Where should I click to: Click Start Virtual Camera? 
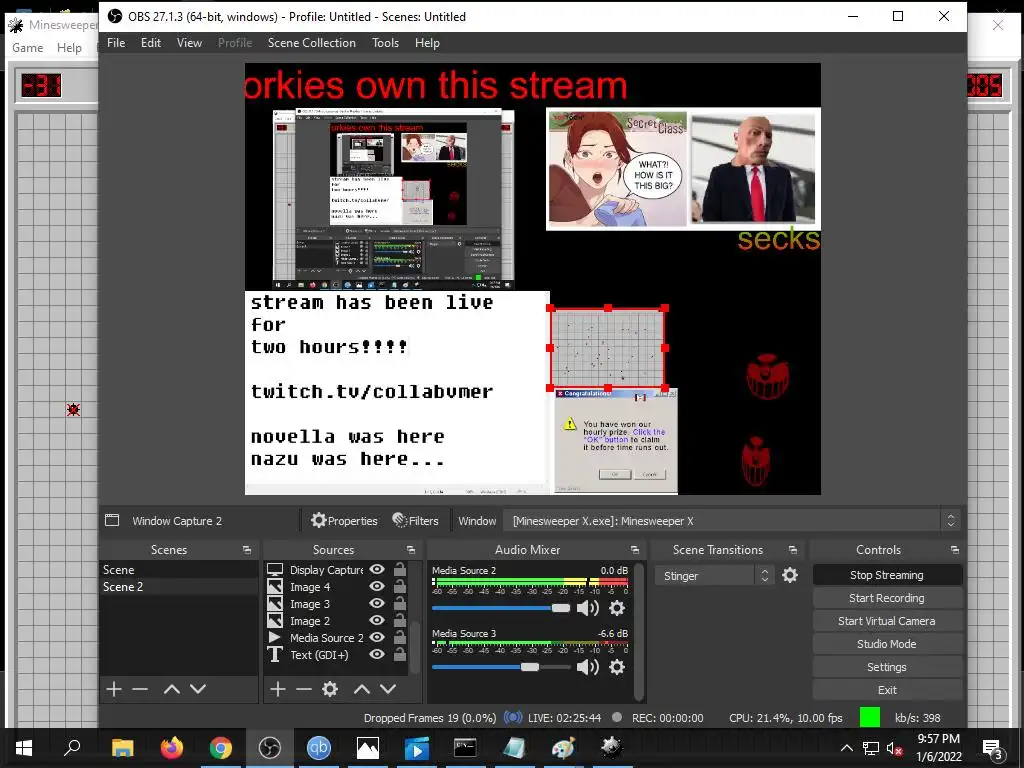pyautogui.click(x=888, y=621)
